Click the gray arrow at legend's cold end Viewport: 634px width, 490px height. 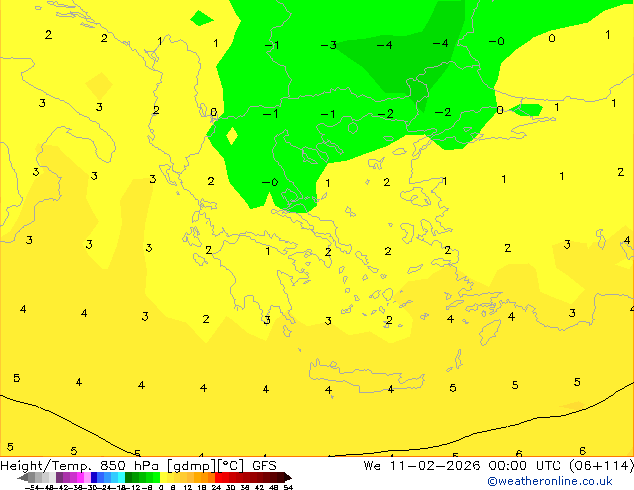[23, 478]
